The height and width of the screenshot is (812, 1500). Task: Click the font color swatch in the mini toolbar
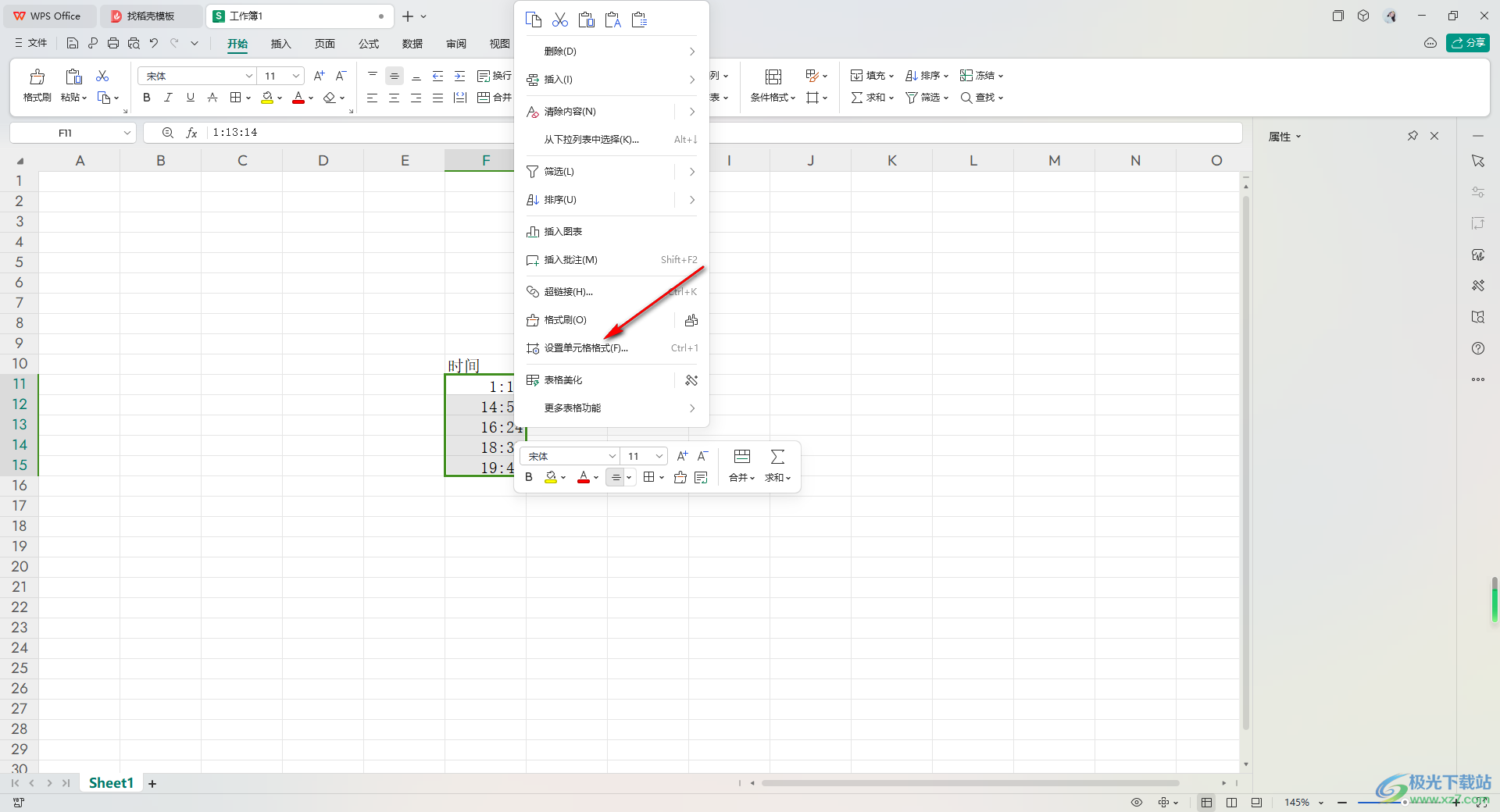(584, 477)
